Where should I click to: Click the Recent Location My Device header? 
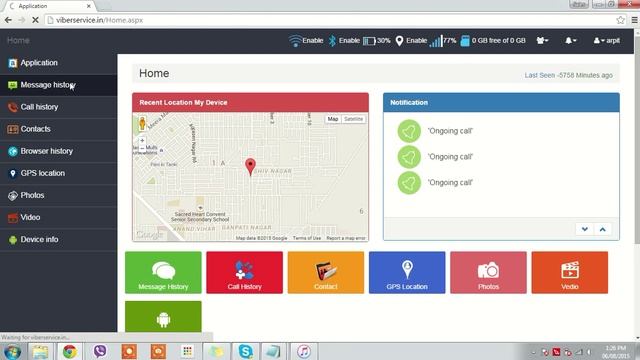click(250, 102)
